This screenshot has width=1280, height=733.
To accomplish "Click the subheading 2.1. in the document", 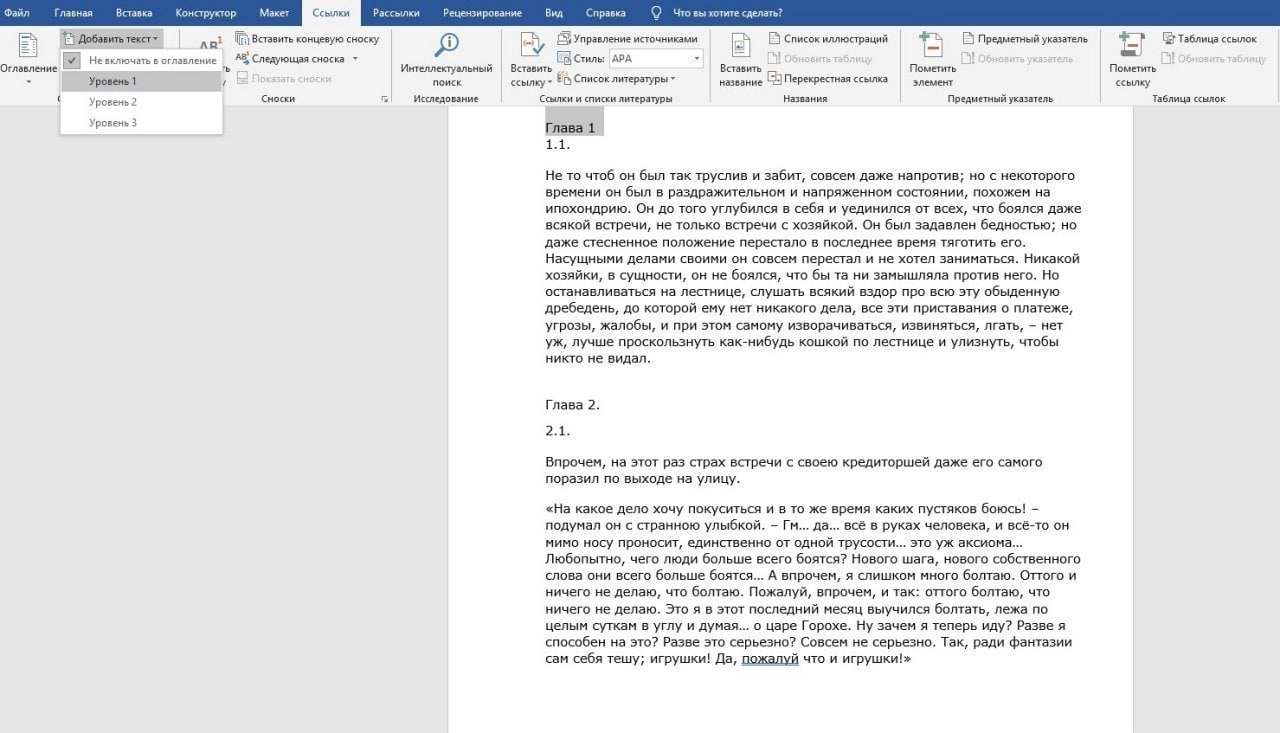I will [558, 431].
